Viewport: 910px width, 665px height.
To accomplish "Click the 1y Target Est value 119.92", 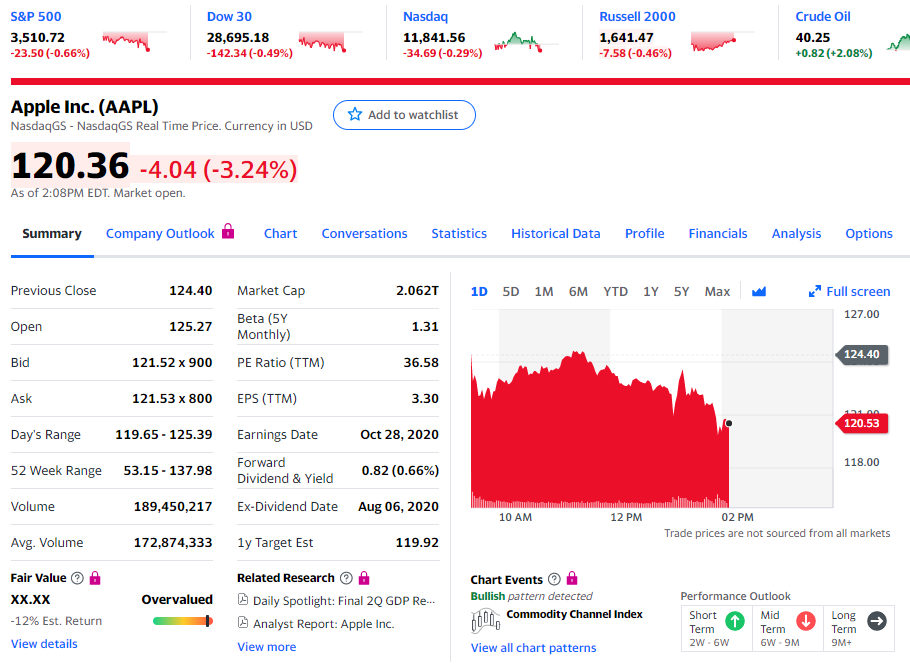I will tap(417, 543).
